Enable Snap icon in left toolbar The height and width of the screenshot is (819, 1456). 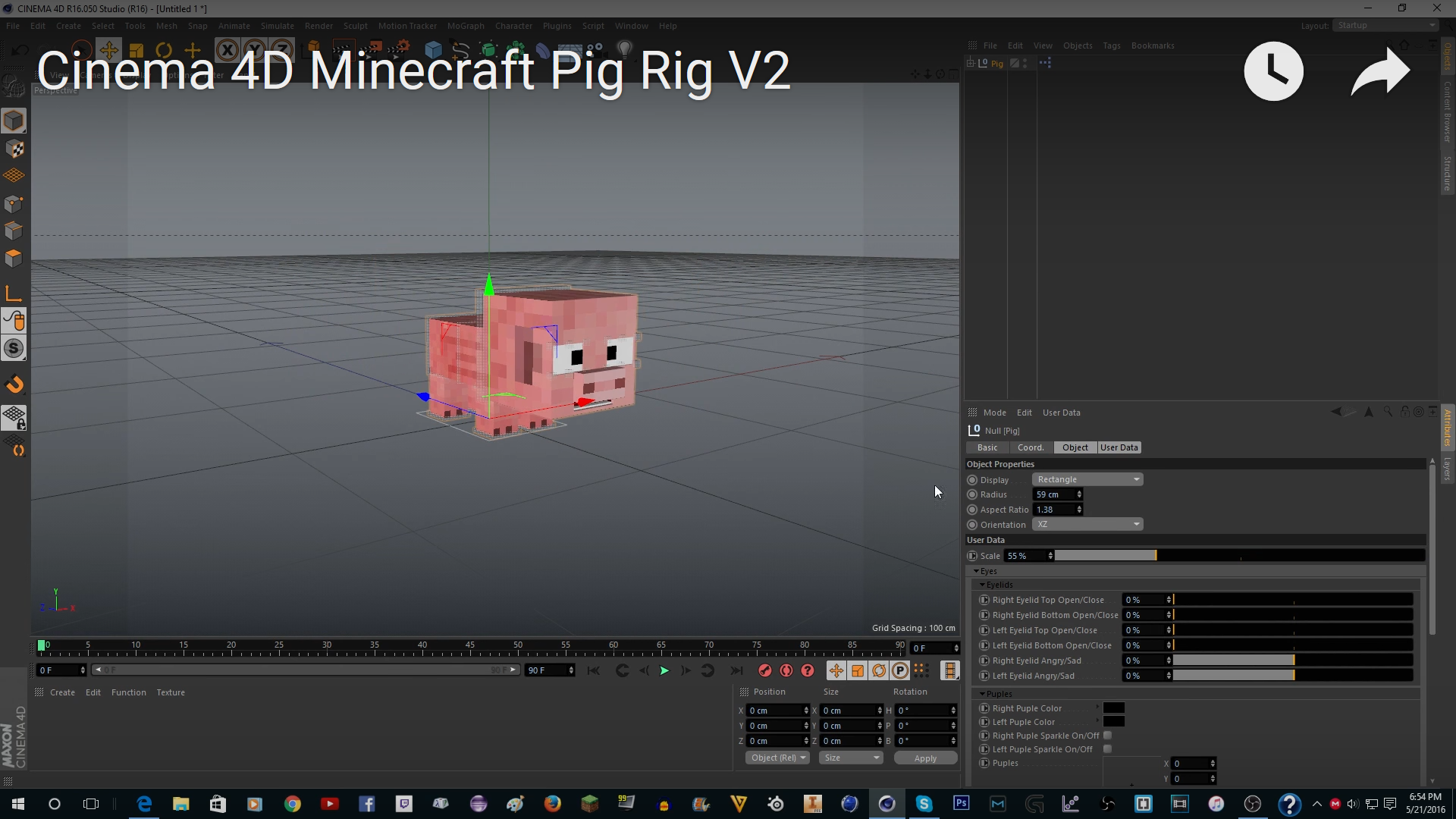pyautogui.click(x=14, y=384)
